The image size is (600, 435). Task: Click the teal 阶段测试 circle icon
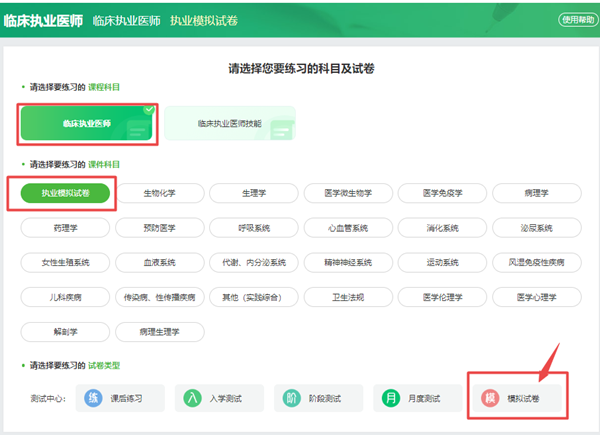pyautogui.click(x=291, y=398)
